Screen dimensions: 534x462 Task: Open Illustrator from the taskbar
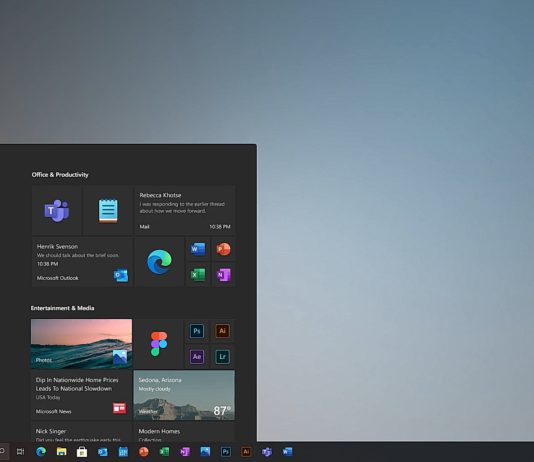point(246,452)
